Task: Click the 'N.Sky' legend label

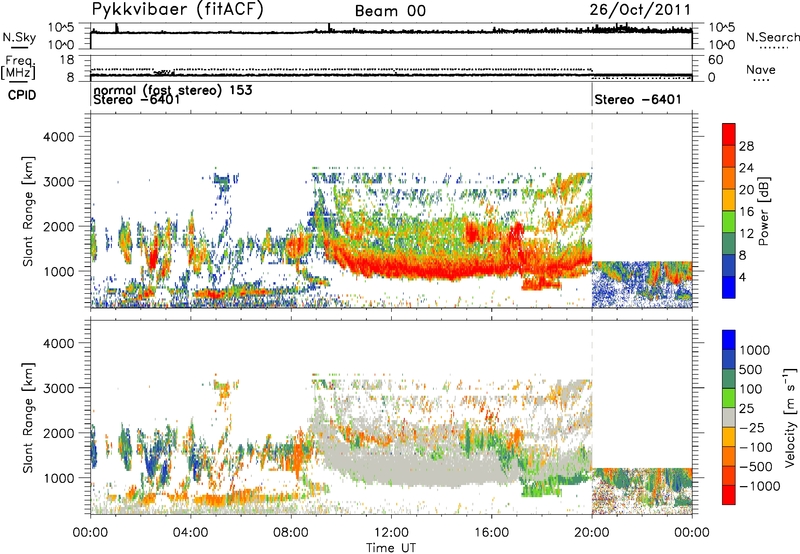Action: pyautogui.click(x=19, y=38)
